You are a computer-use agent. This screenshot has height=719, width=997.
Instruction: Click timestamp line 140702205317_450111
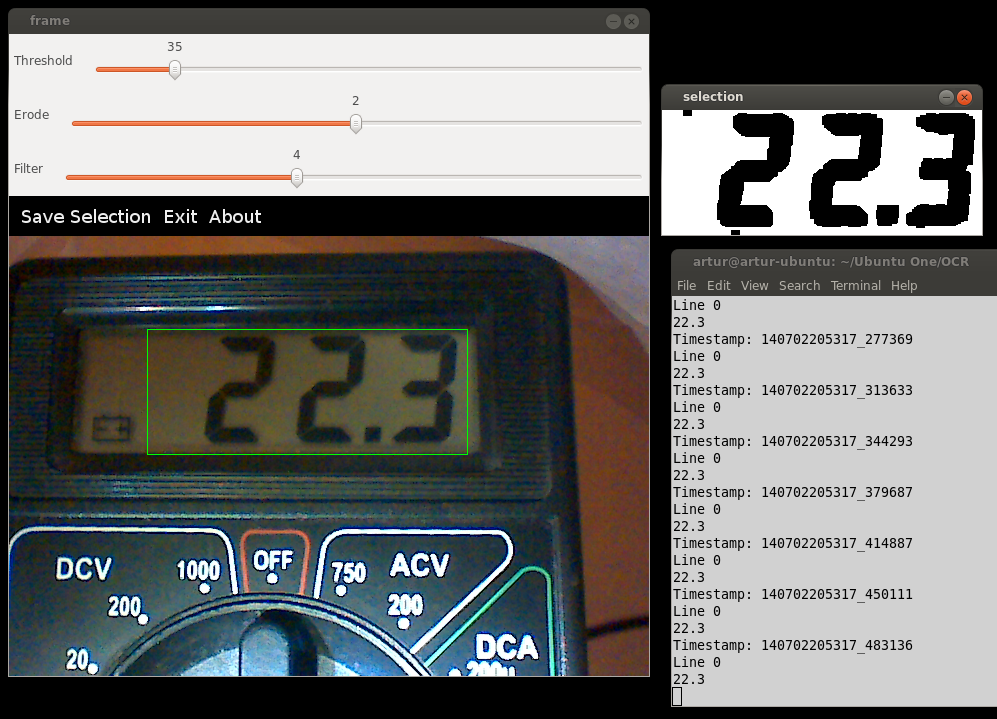click(792, 594)
